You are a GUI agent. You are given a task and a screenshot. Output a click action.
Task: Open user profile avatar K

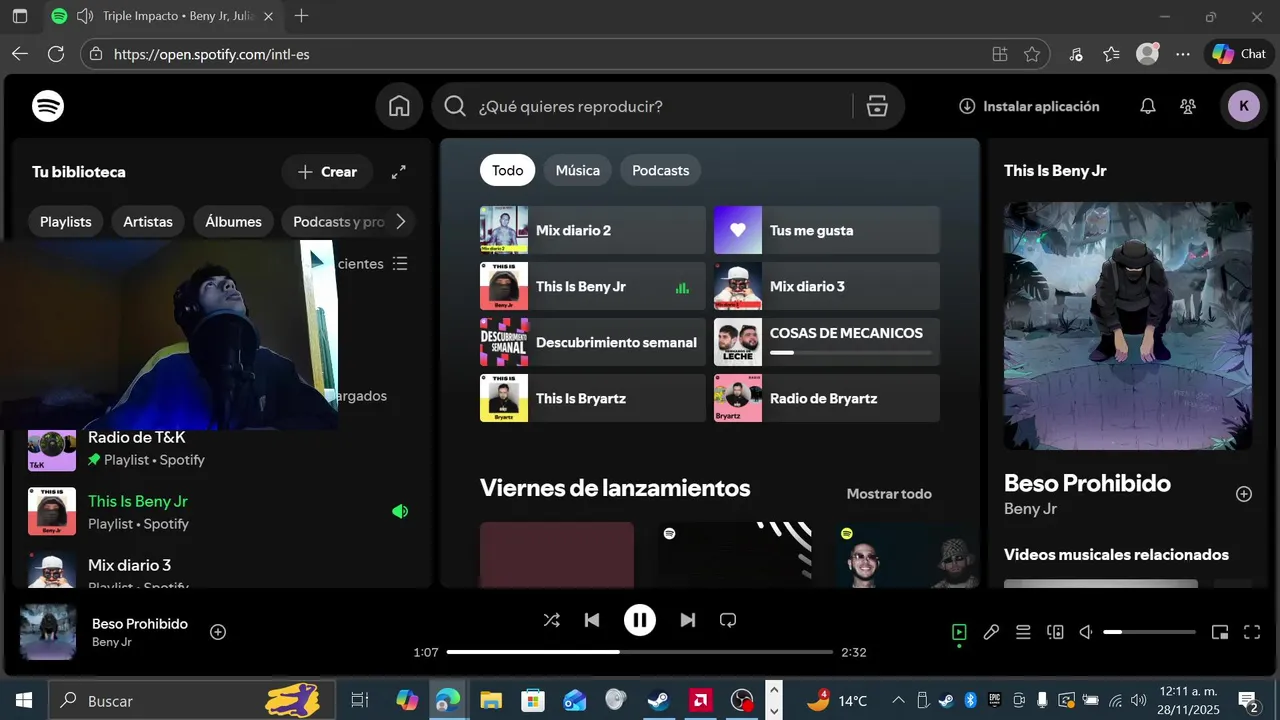tap(1243, 106)
